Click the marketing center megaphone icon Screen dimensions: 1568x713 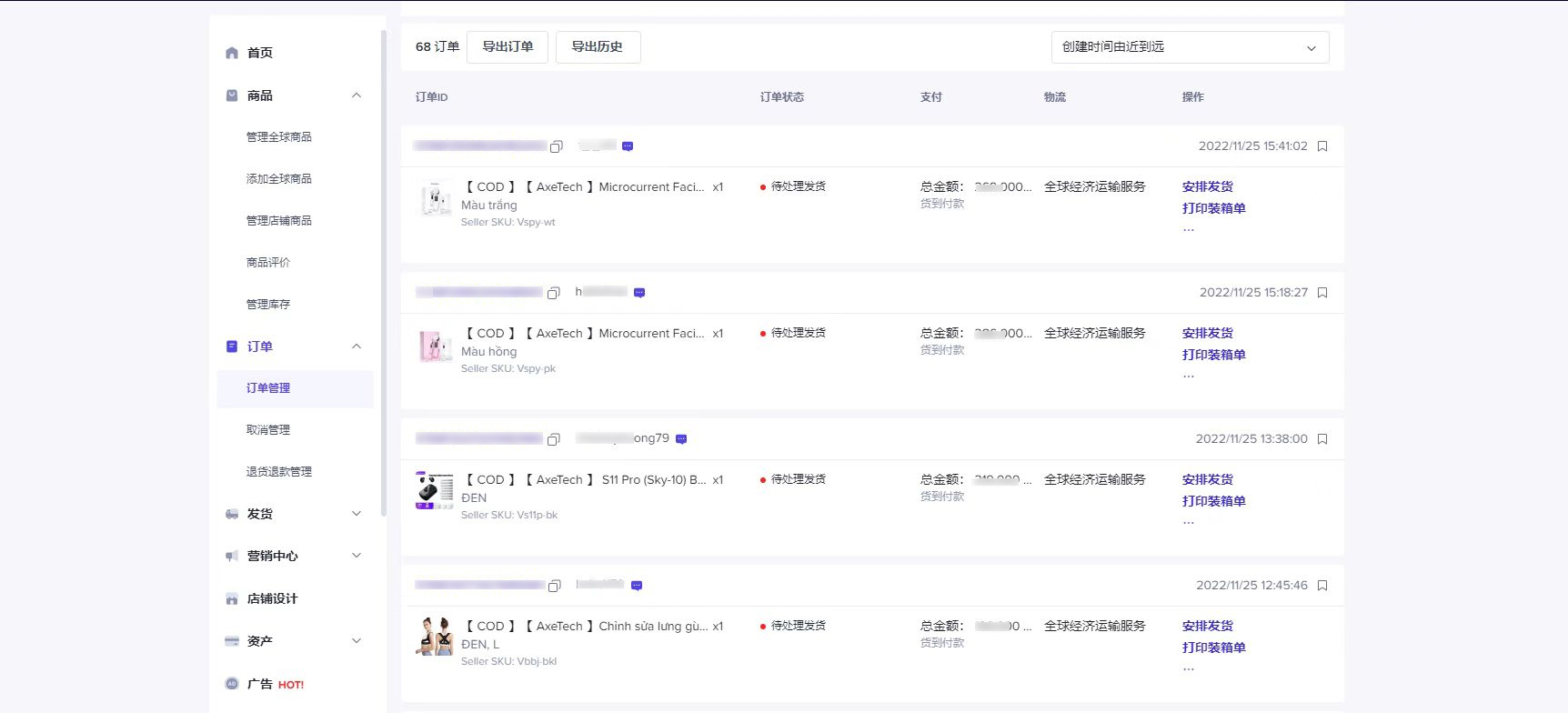[x=232, y=556]
